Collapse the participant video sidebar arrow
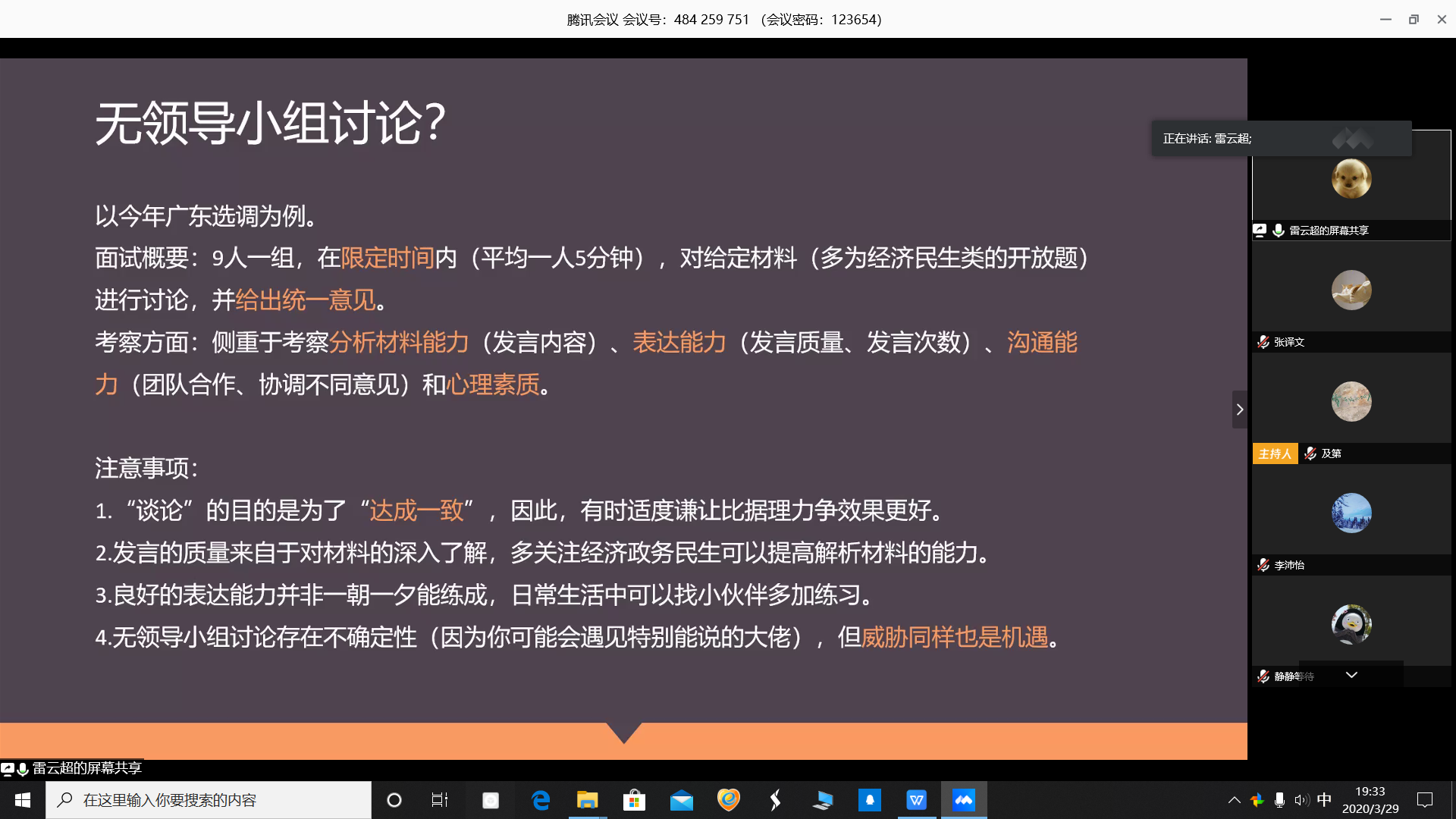The height and width of the screenshot is (819, 1456). pyautogui.click(x=1240, y=409)
